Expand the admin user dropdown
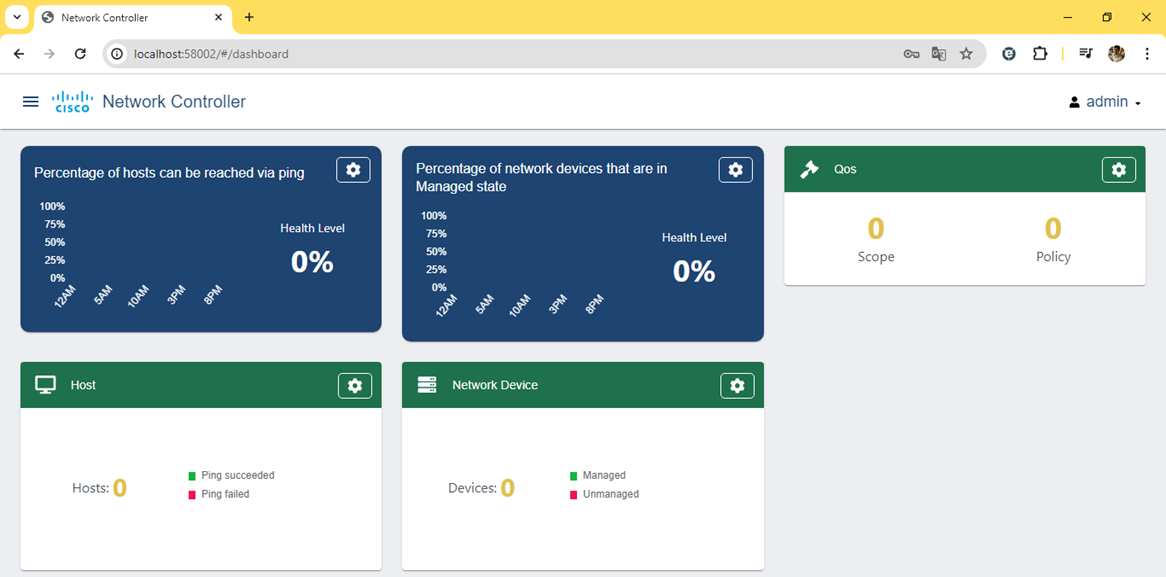Screen dimensions: 1166x577 (1105, 102)
